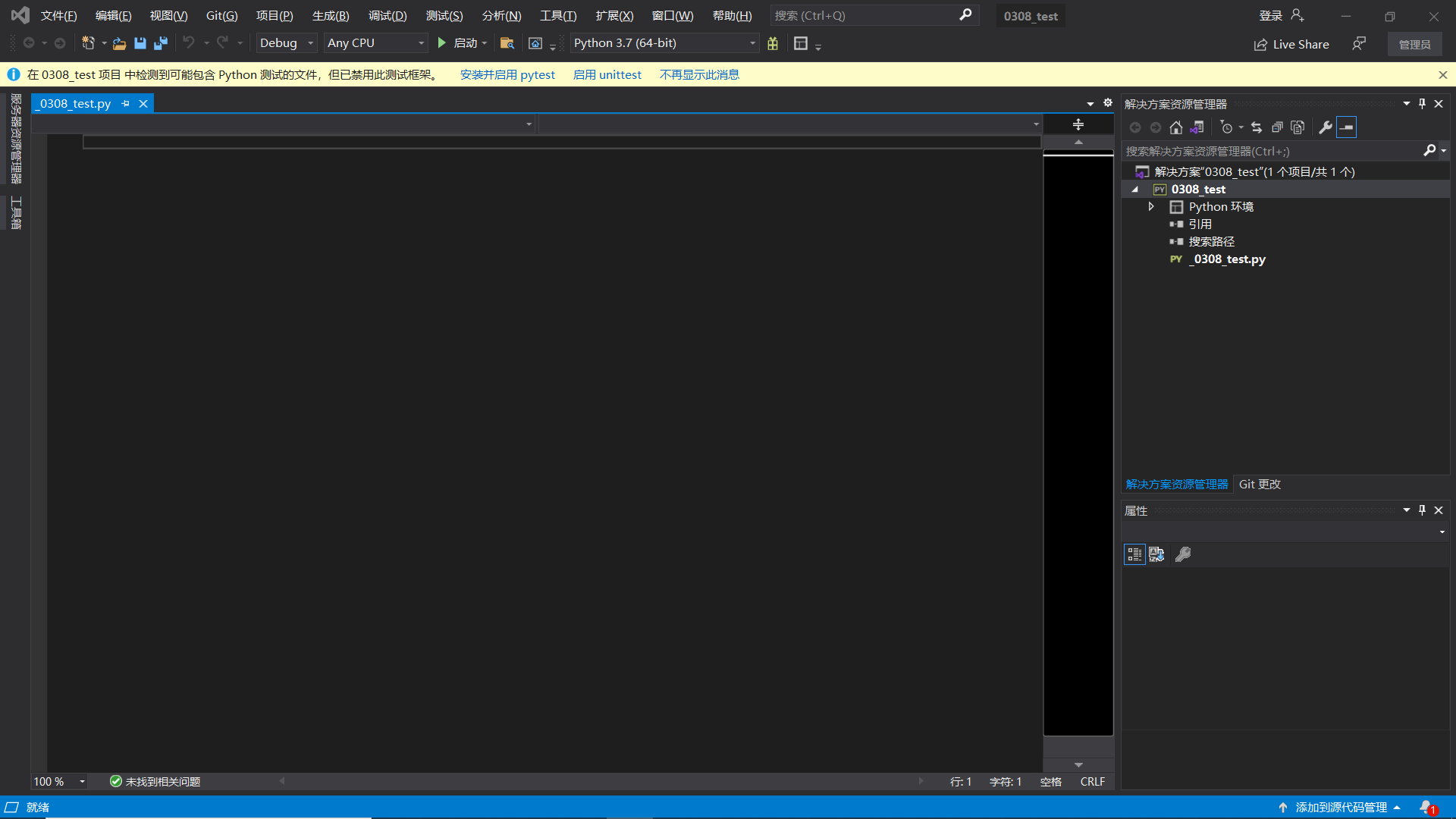Open the wrench properties icon in Solution Explorer
Viewport: 1456px width, 819px height.
[x=1325, y=127]
